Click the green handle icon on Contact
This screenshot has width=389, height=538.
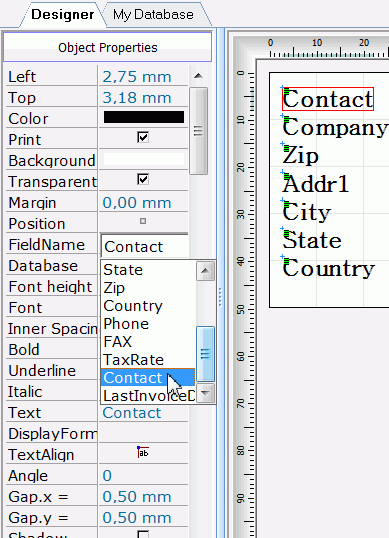[287, 92]
